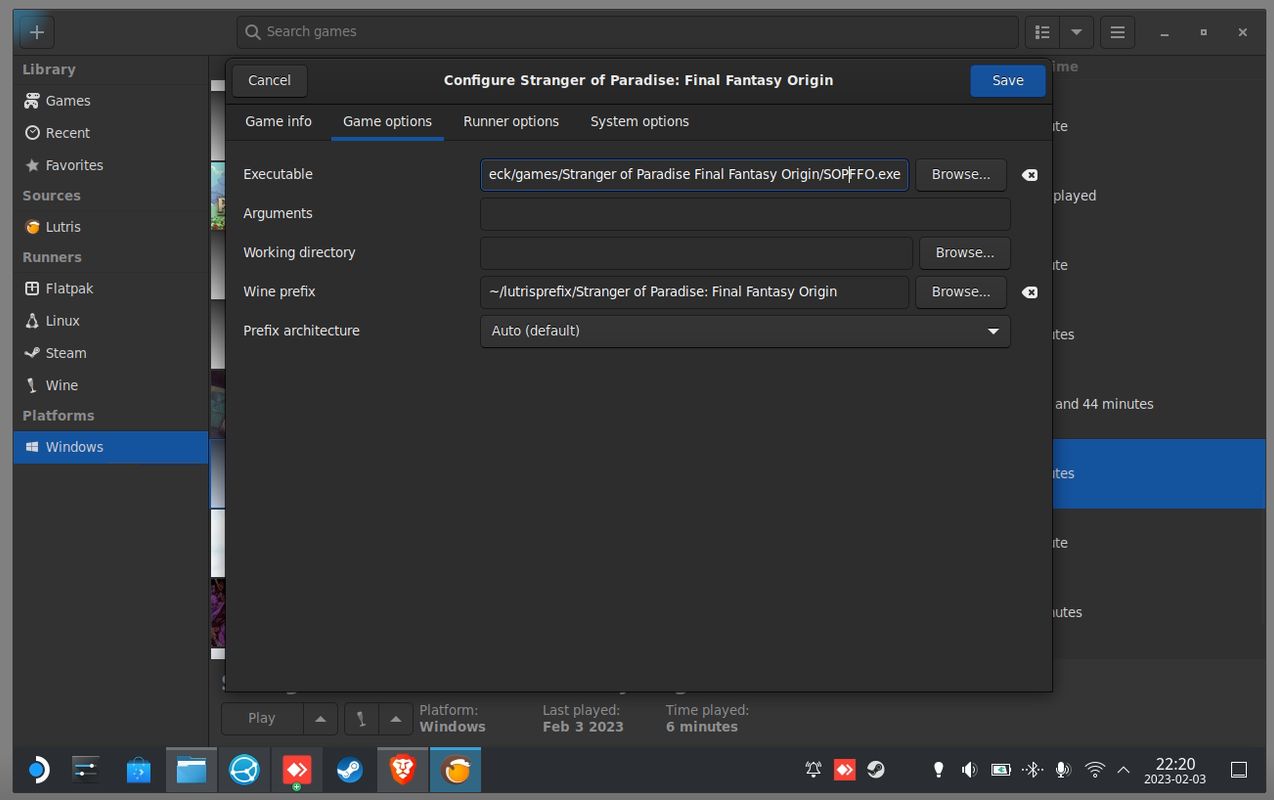Click the AnyDesk tray icon
The height and width of the screenshot is (800, 1274).
pyautogui.click(x=844, y=770)
